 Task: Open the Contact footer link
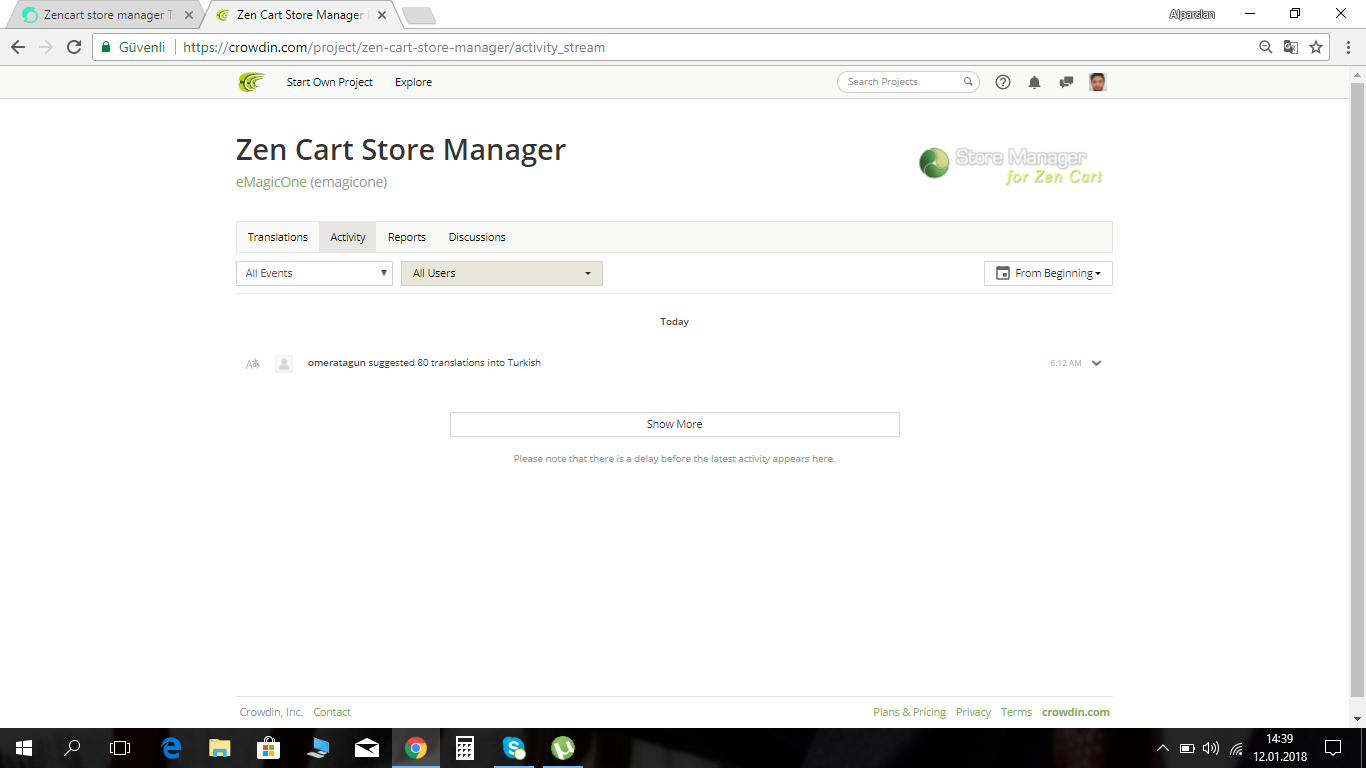pos(332,712)
